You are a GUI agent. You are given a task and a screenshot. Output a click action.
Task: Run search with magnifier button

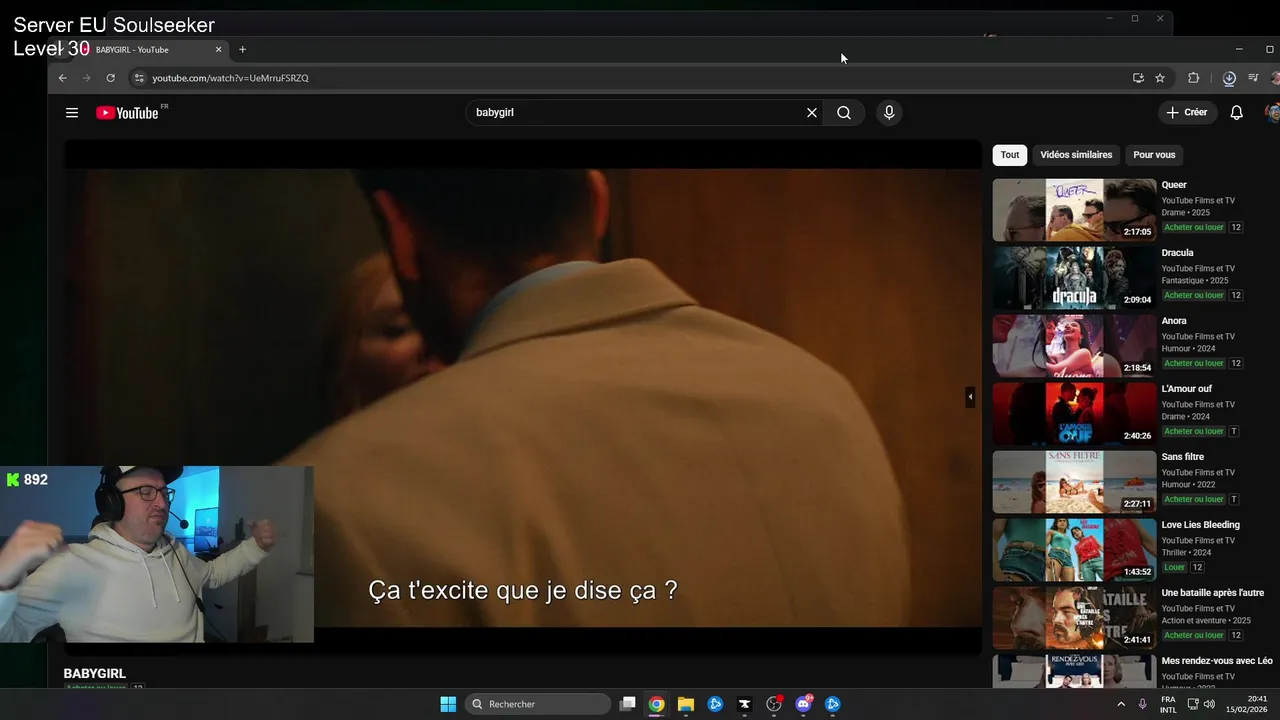[x=844, y=113]
